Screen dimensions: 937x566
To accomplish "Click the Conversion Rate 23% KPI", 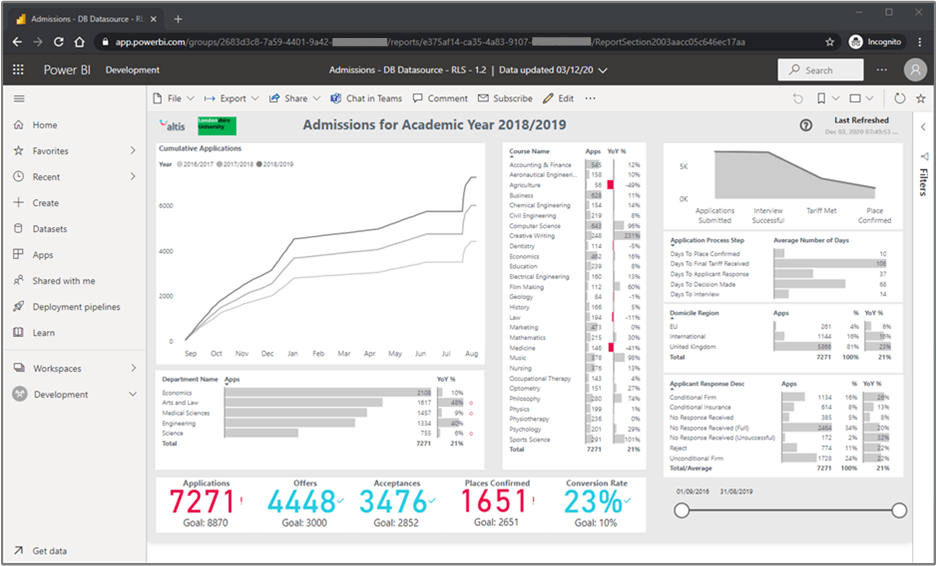I will pos(596,503).
